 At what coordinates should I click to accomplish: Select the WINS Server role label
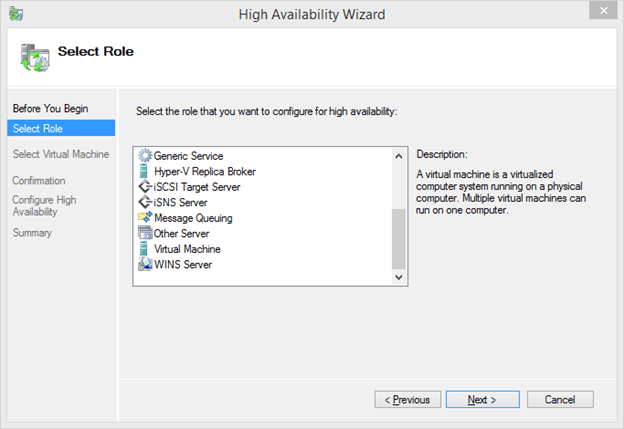click(x=183, y=265)
